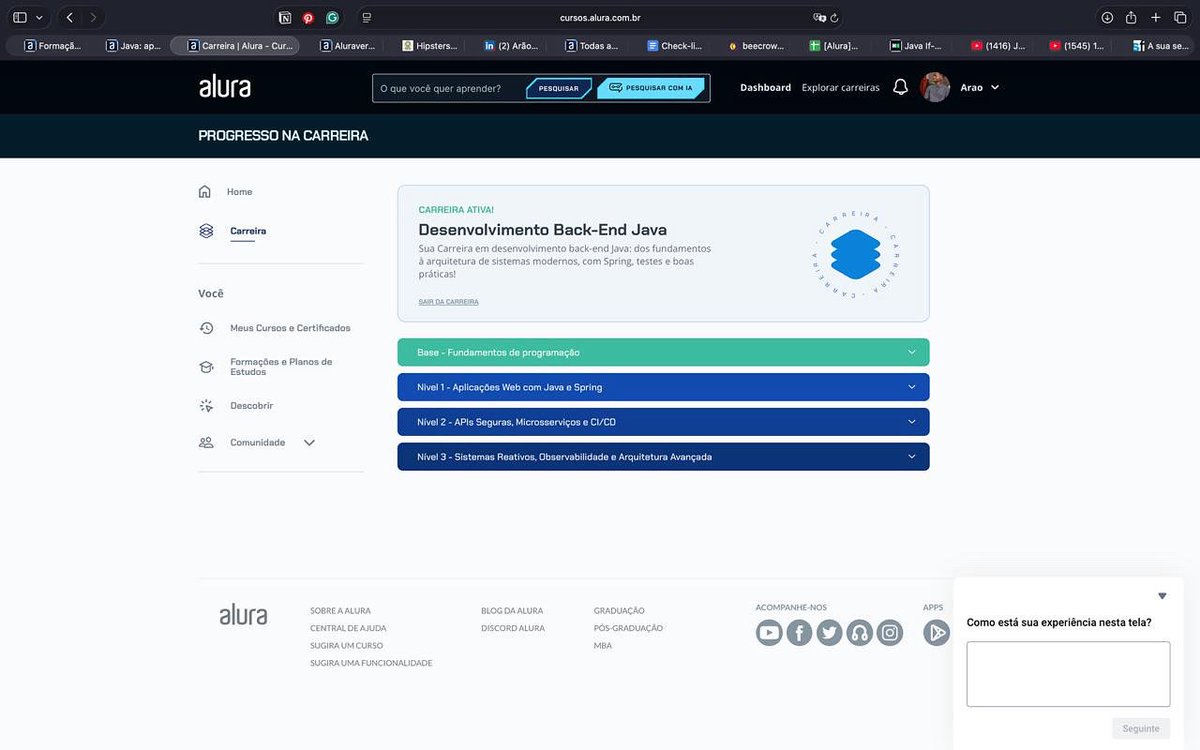Open the Facebook footer icon
Viewport: 1200px width, 750px height.
tap(799, 633)
